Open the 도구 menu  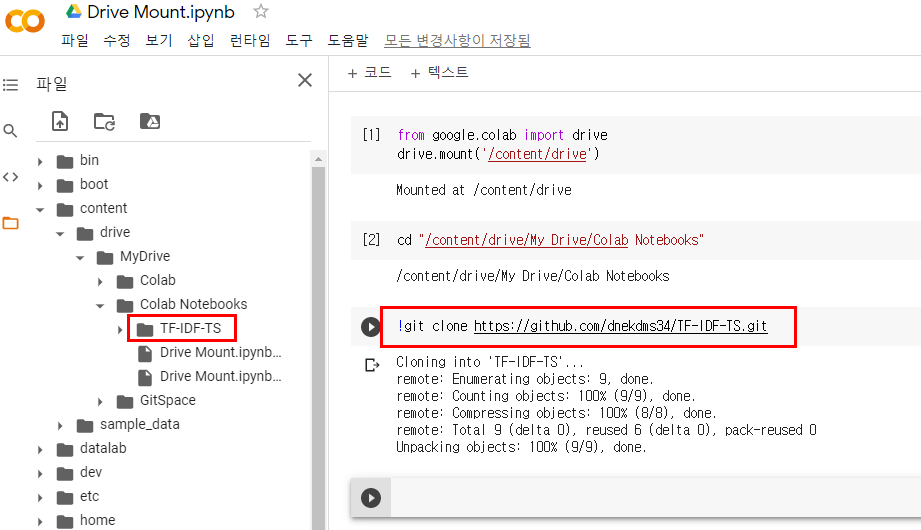click(x=299, y=40)
